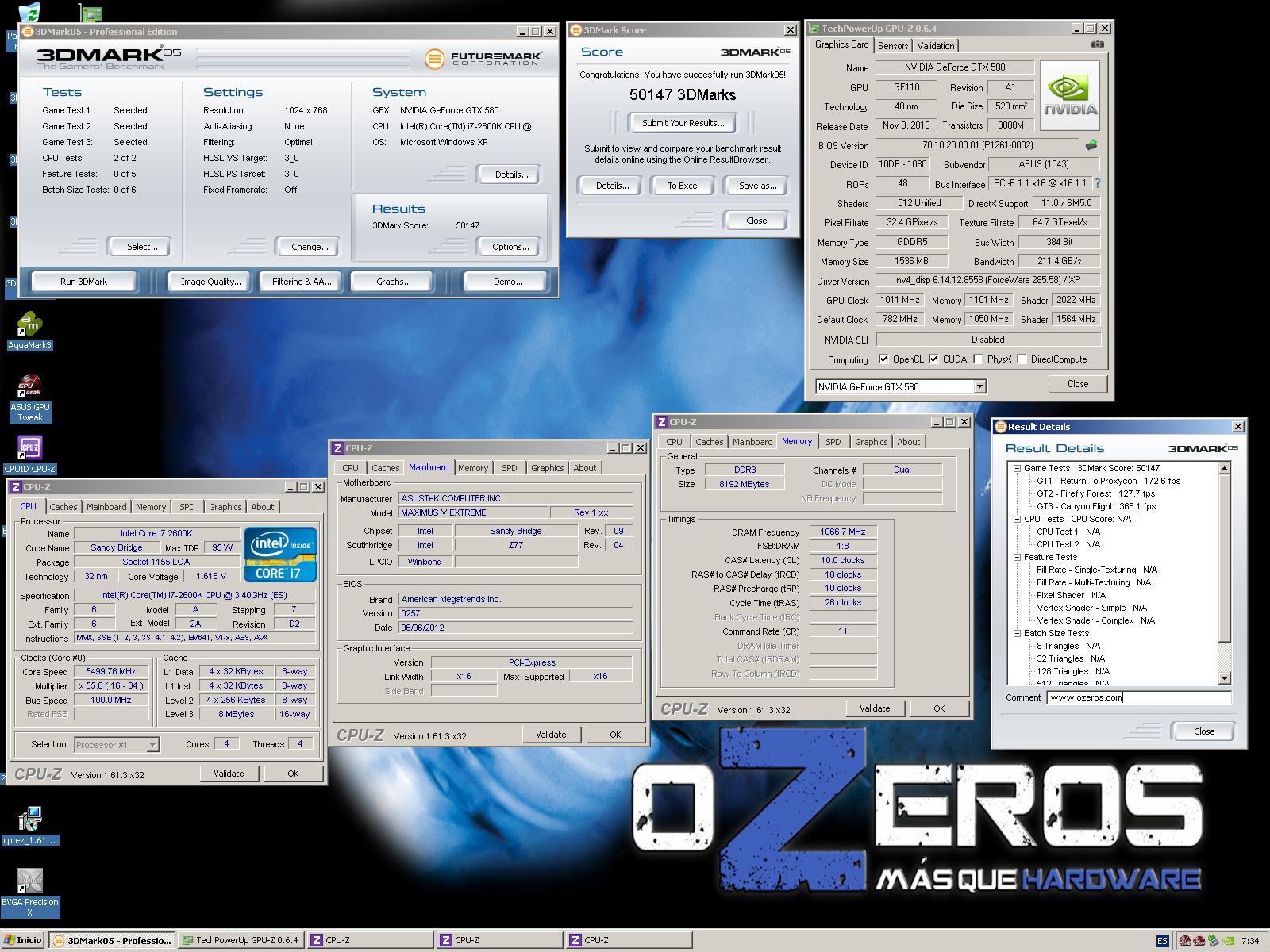This screenshot has height=952, width=1270.
Task: Click Validate in the Mainboard CPU-Z window
Action: 551,735
